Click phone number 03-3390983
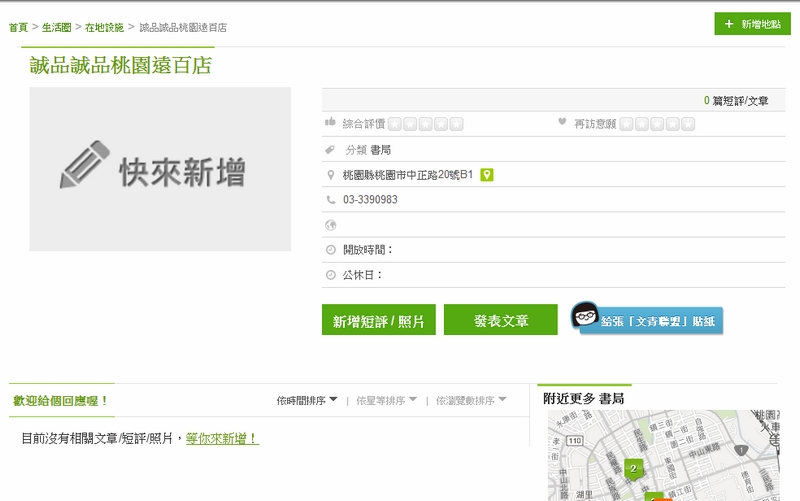Screen dimensions: 800x501 point(370,200)
